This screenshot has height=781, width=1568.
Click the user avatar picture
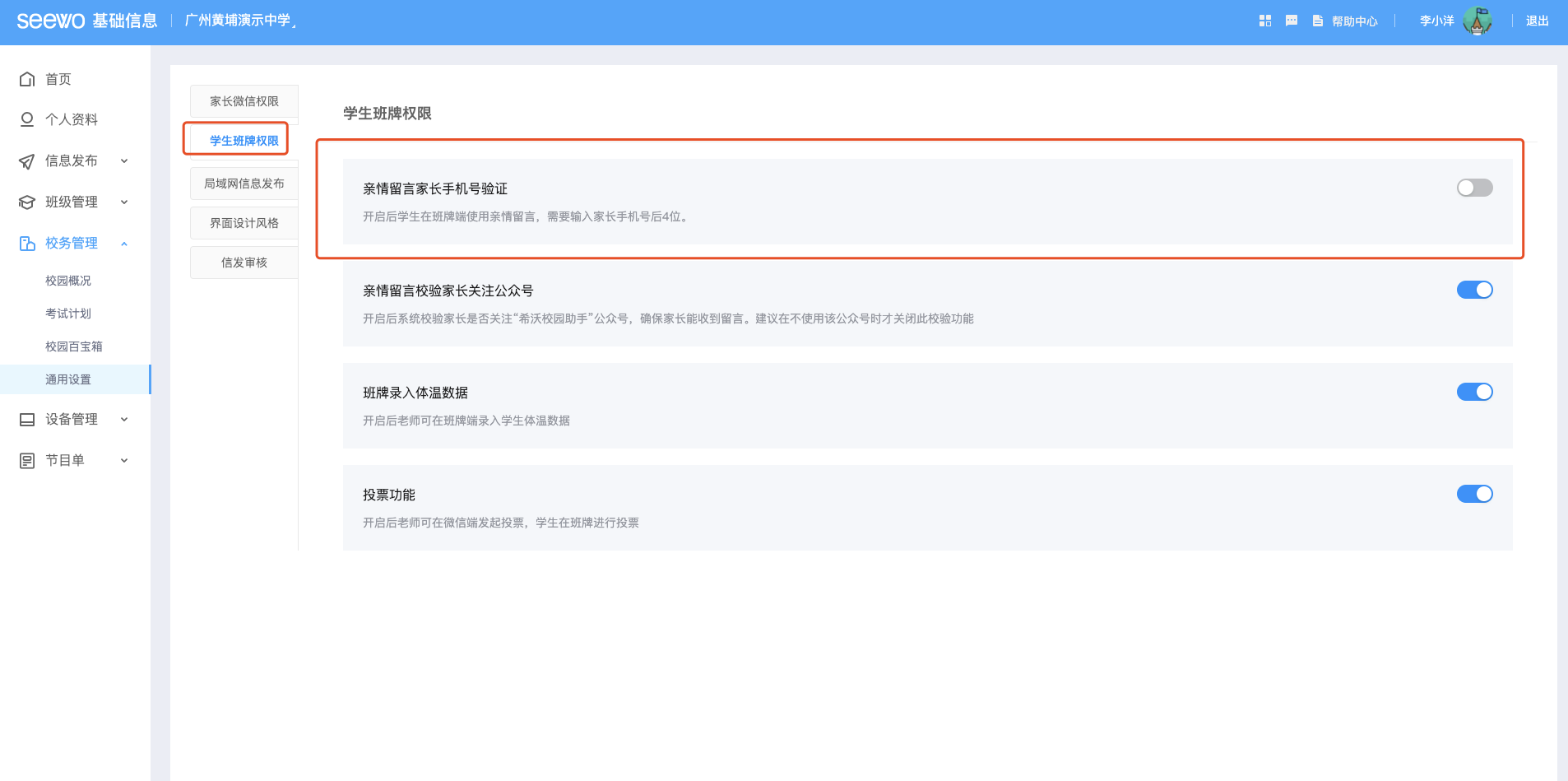(1478, 21)
